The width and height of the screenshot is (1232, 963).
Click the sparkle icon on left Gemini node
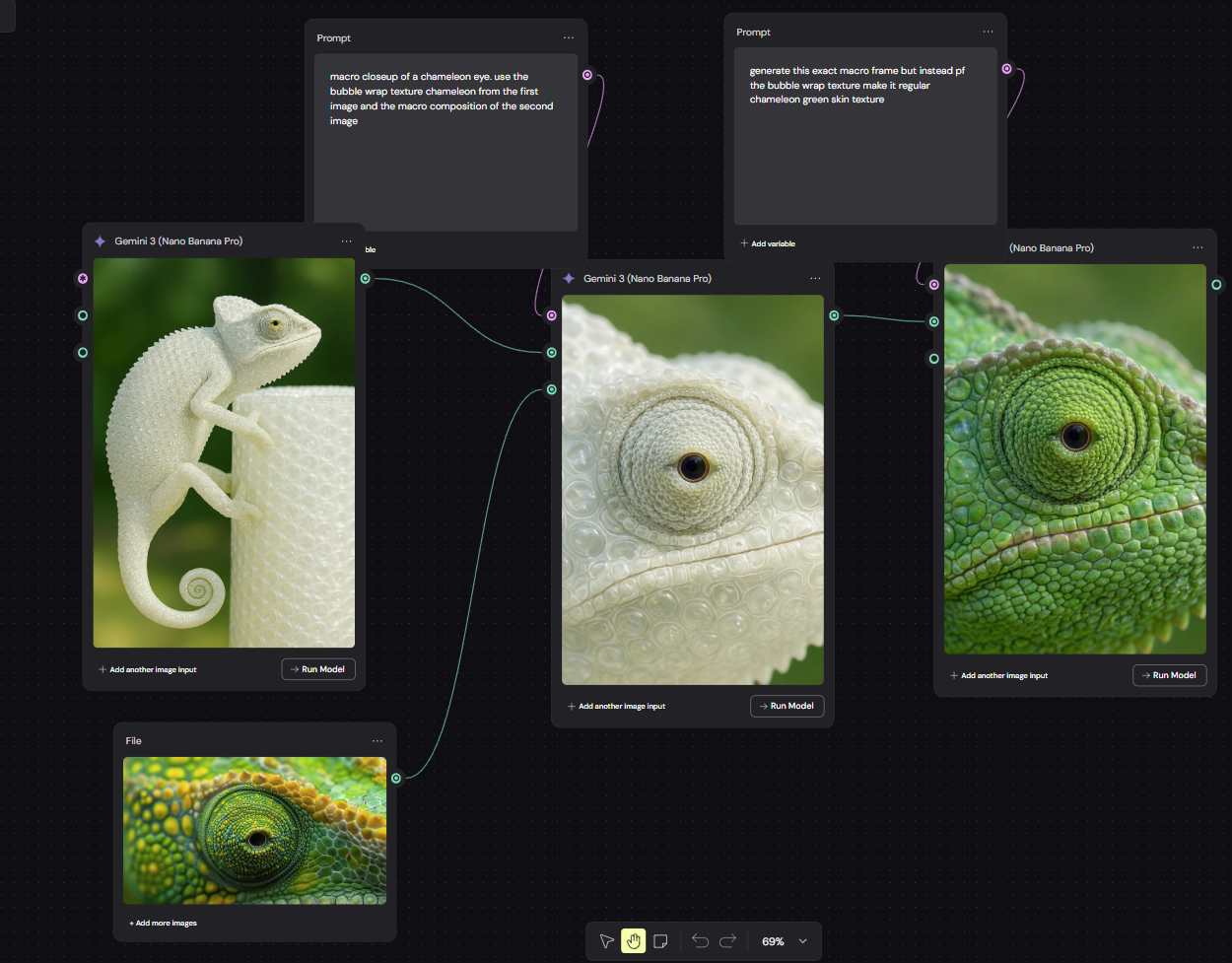pyautogui.click(x=100, y=241)
